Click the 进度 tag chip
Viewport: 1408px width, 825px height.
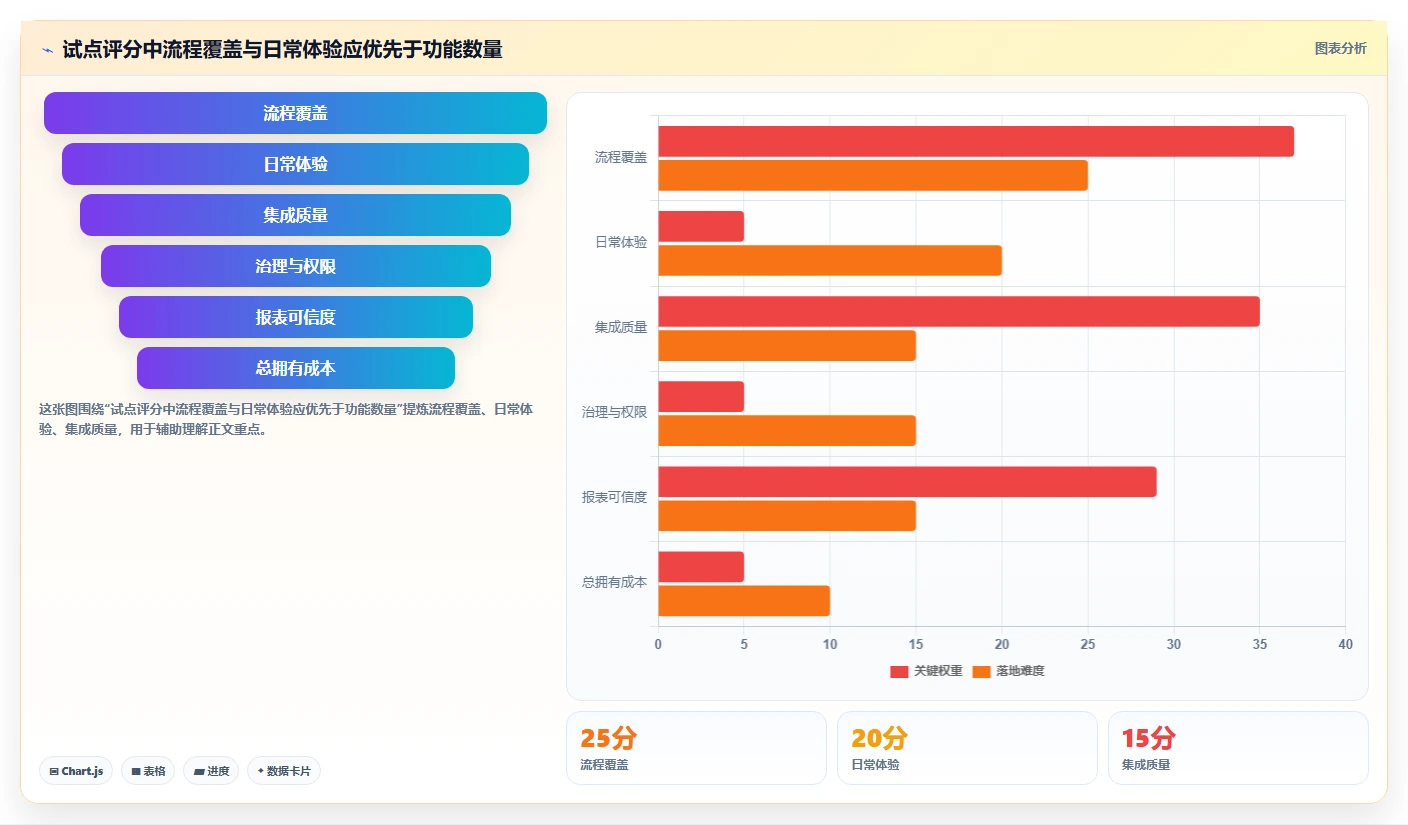211,771
